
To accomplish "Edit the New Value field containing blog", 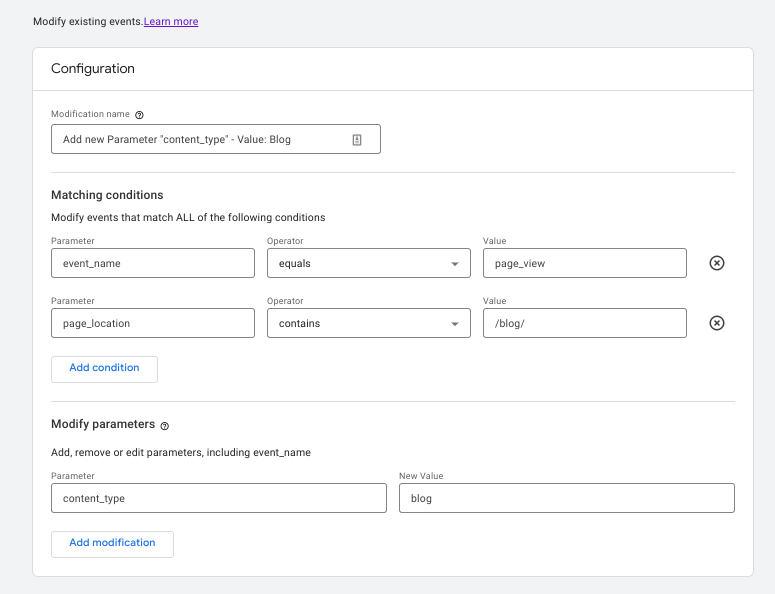I will tap(567, 498).
